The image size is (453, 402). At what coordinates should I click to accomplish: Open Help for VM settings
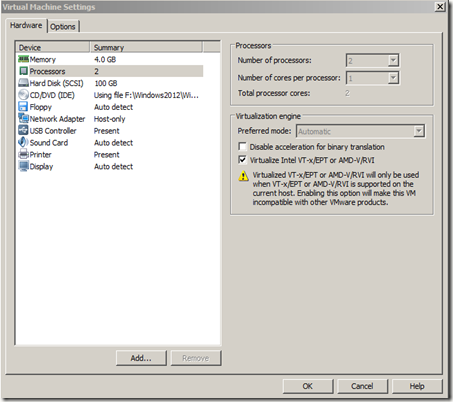coord(417,386)
